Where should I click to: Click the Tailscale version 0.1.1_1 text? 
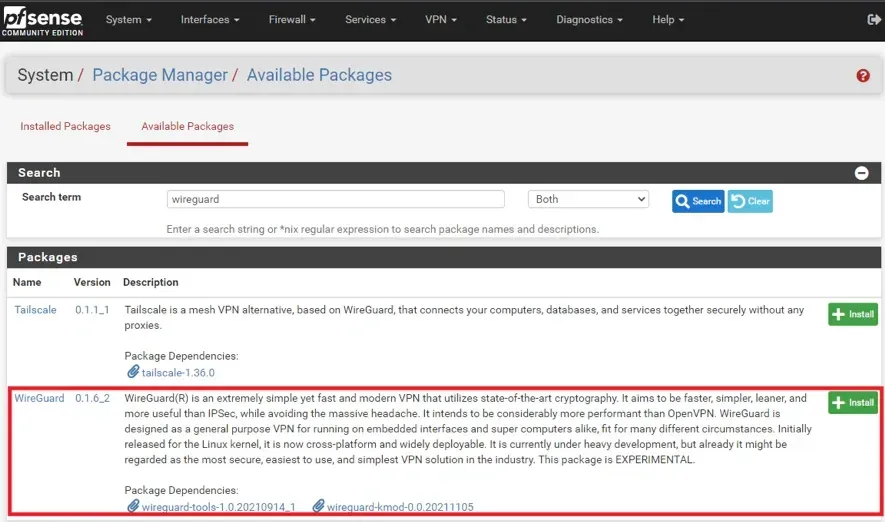click(x=92, y=310)
